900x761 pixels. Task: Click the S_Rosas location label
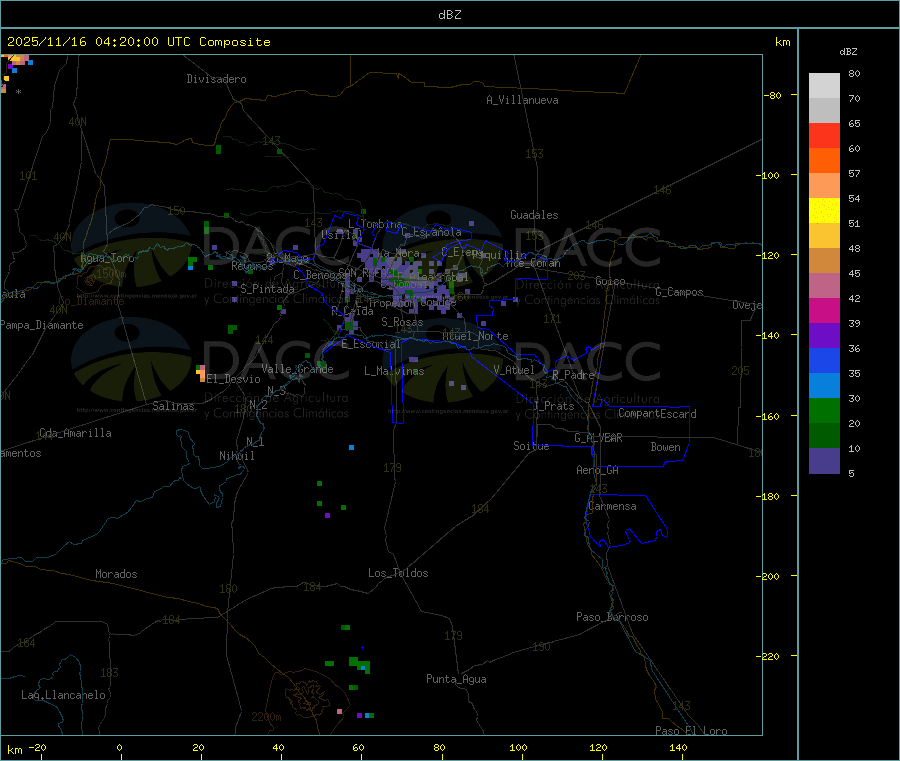(402, 322)
